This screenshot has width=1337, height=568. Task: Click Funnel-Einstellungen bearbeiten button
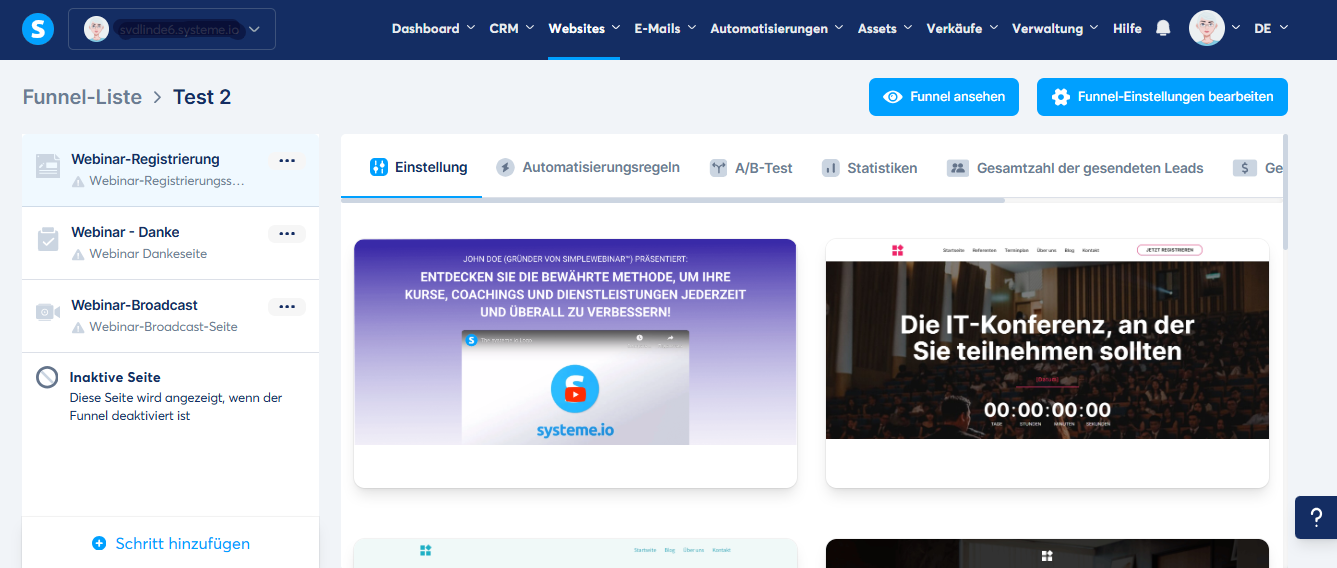click(1162, 97)
